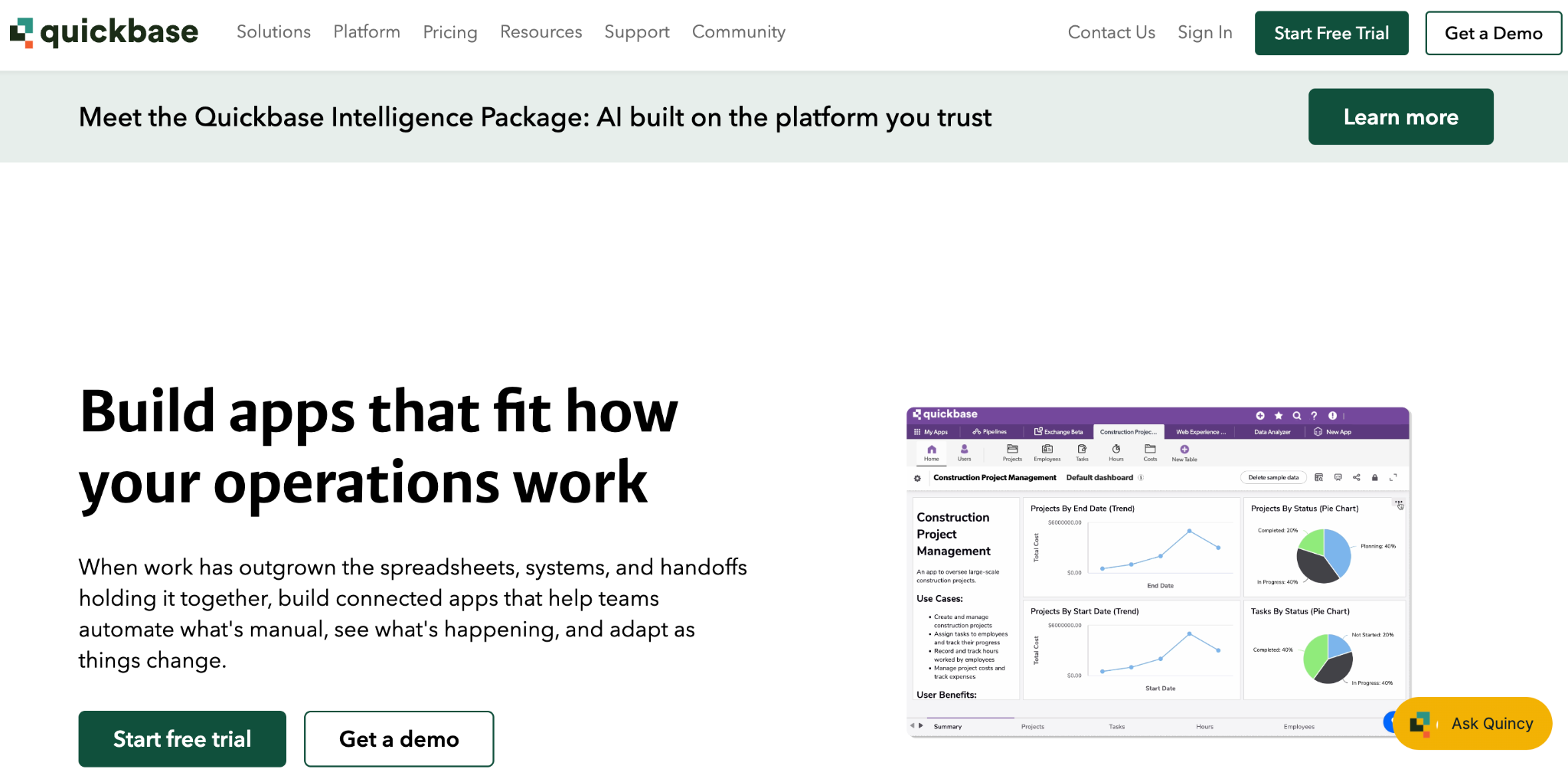This screenshot has height=769, width=1568.
Task: Click the header Get a Demo button
Action: pyautogui.click(x=1493, y=33)
